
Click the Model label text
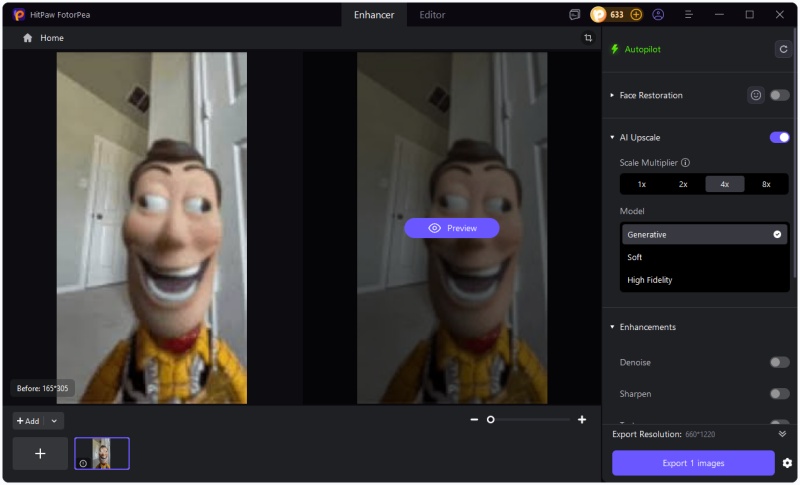[632, 211]
